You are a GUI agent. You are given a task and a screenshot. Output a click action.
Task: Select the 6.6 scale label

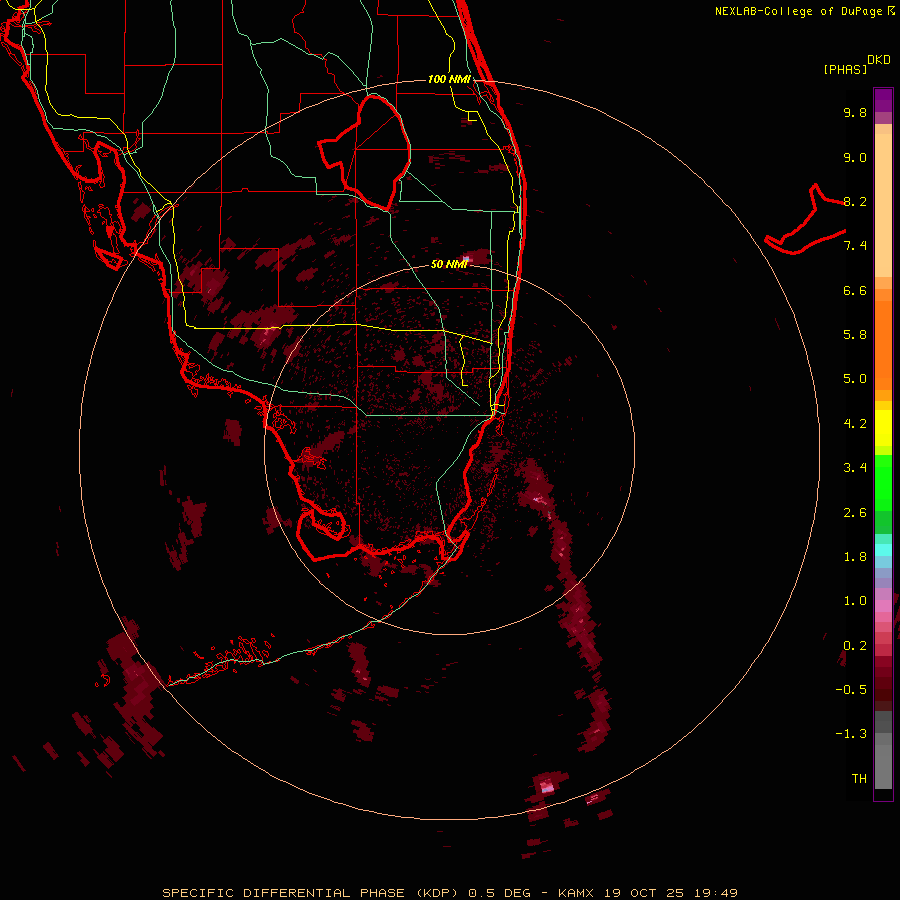pos(855,290)
